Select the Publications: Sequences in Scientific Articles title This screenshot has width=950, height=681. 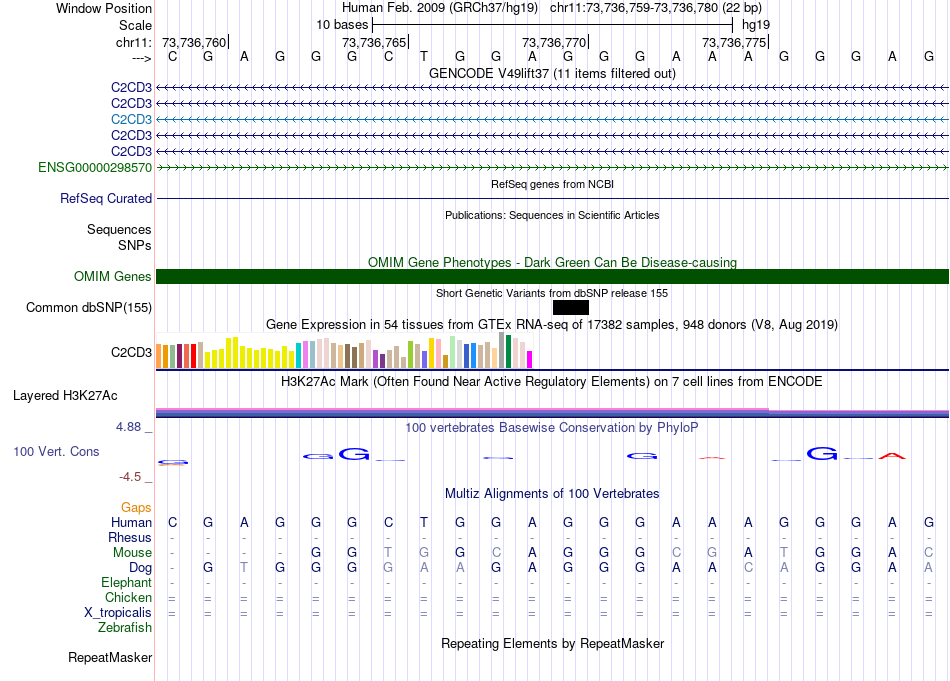coord(552,215)
